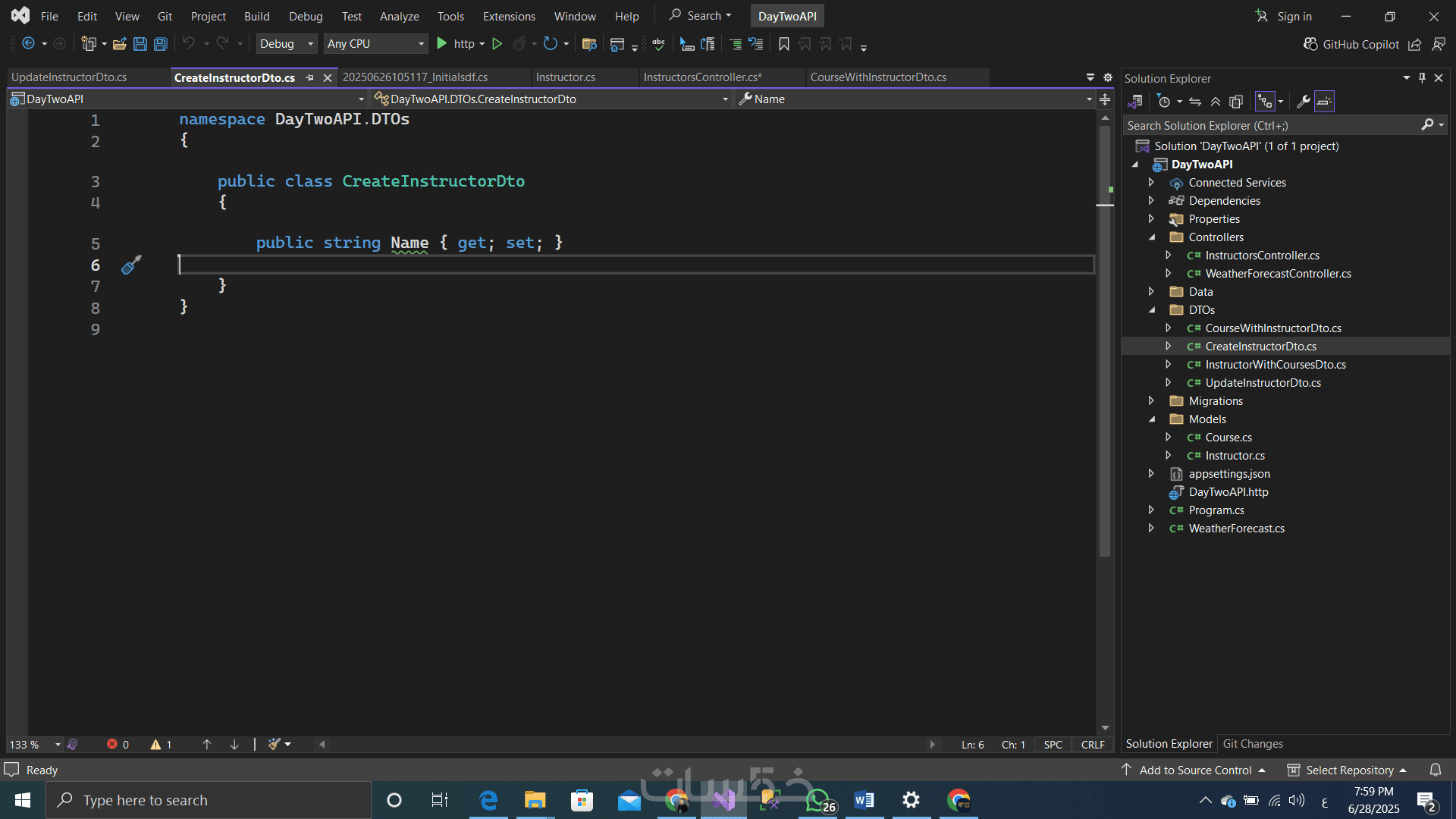The width and height of the screenshot is (1456, 819).
Task: Toggle pin on the CreateInstructorDto.cs tab
Action: 309,77
